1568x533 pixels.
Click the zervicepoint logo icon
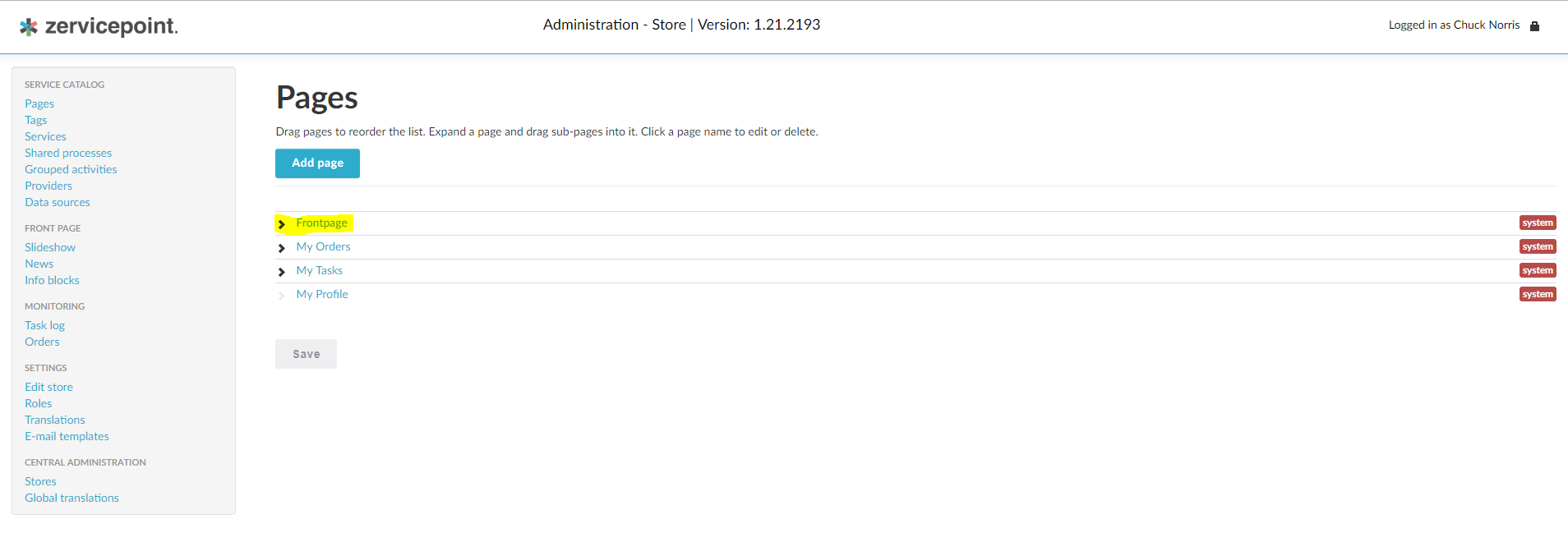pyautogui.click(x=29, y=27)
